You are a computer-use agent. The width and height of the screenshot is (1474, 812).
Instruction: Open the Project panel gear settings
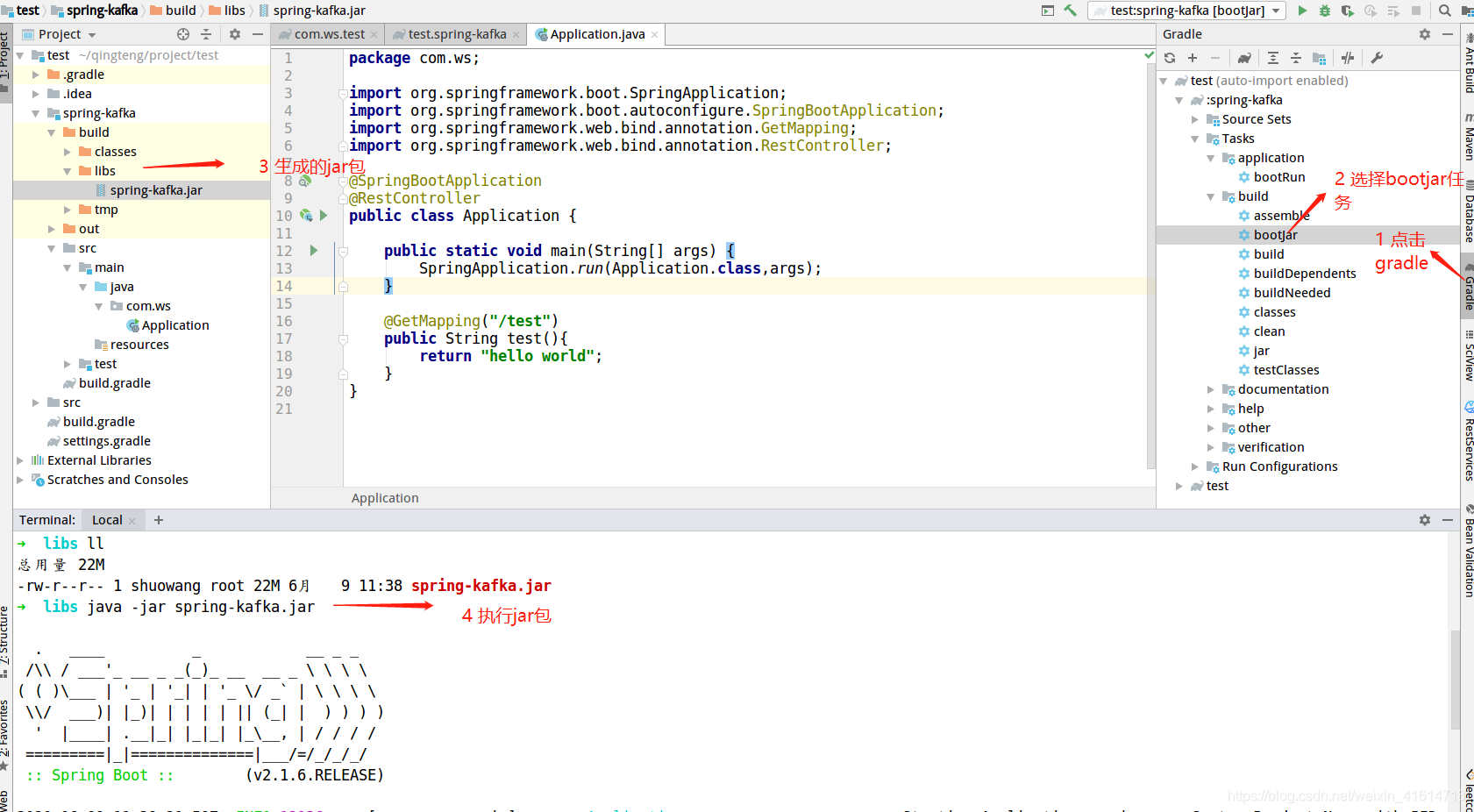coord(235,34)
